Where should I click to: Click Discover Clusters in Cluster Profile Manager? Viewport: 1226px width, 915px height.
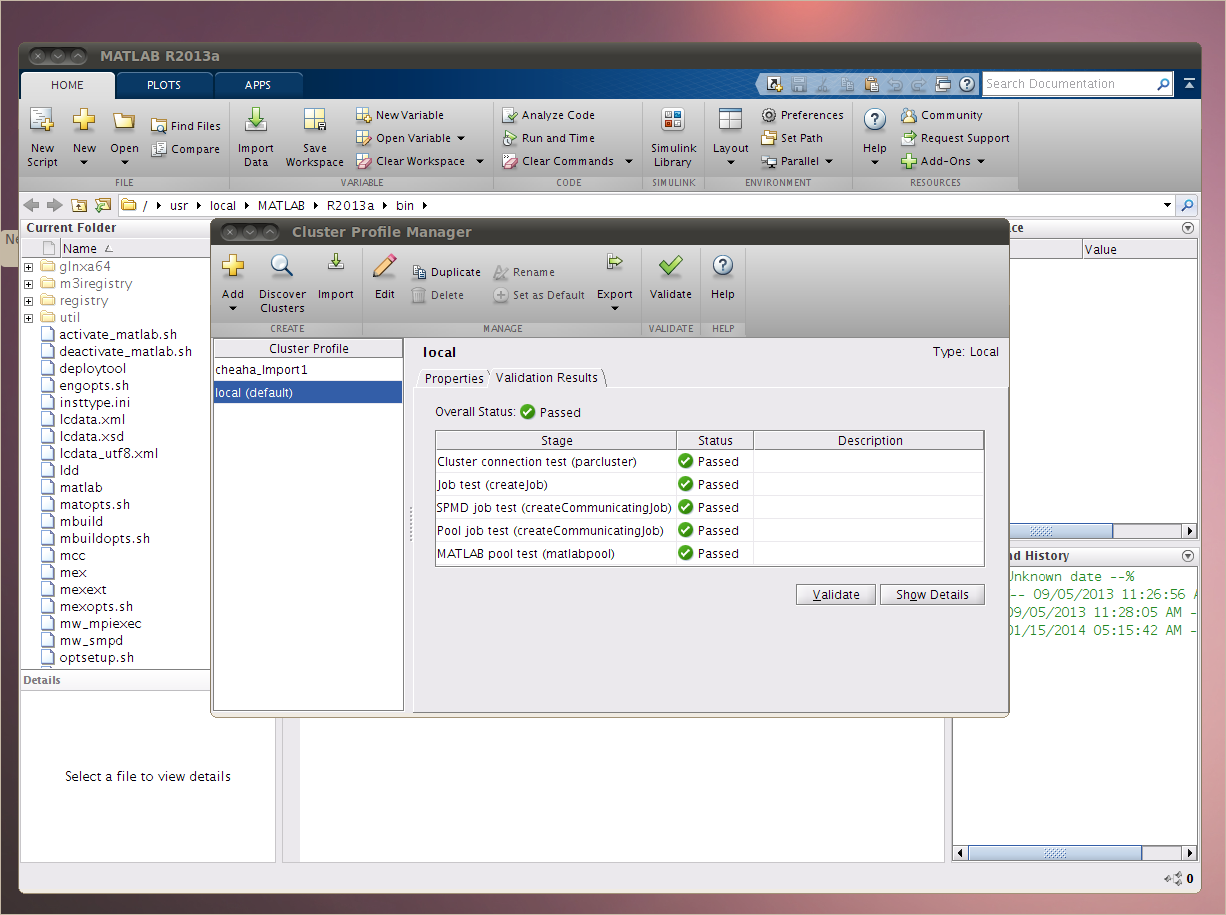282,283
